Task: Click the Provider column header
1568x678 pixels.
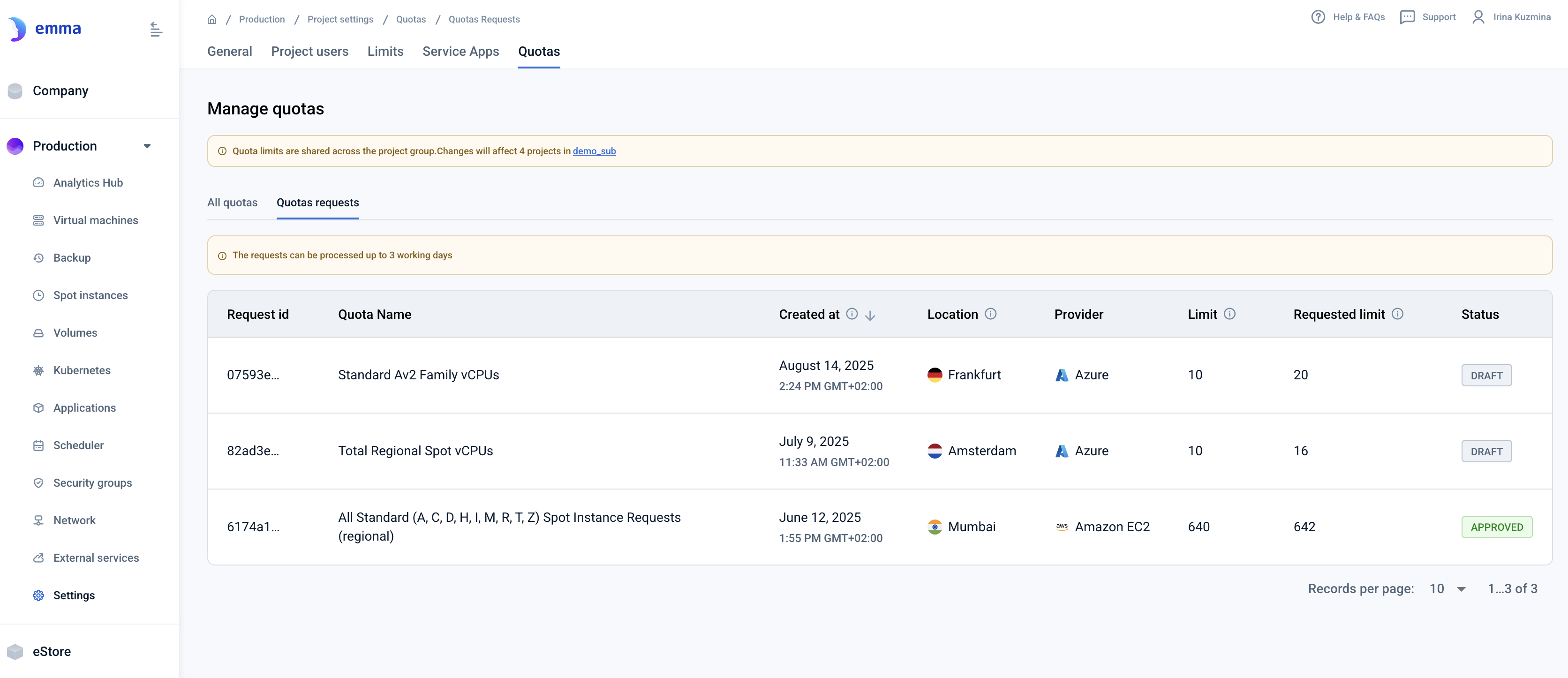Action: point(1078,315)
